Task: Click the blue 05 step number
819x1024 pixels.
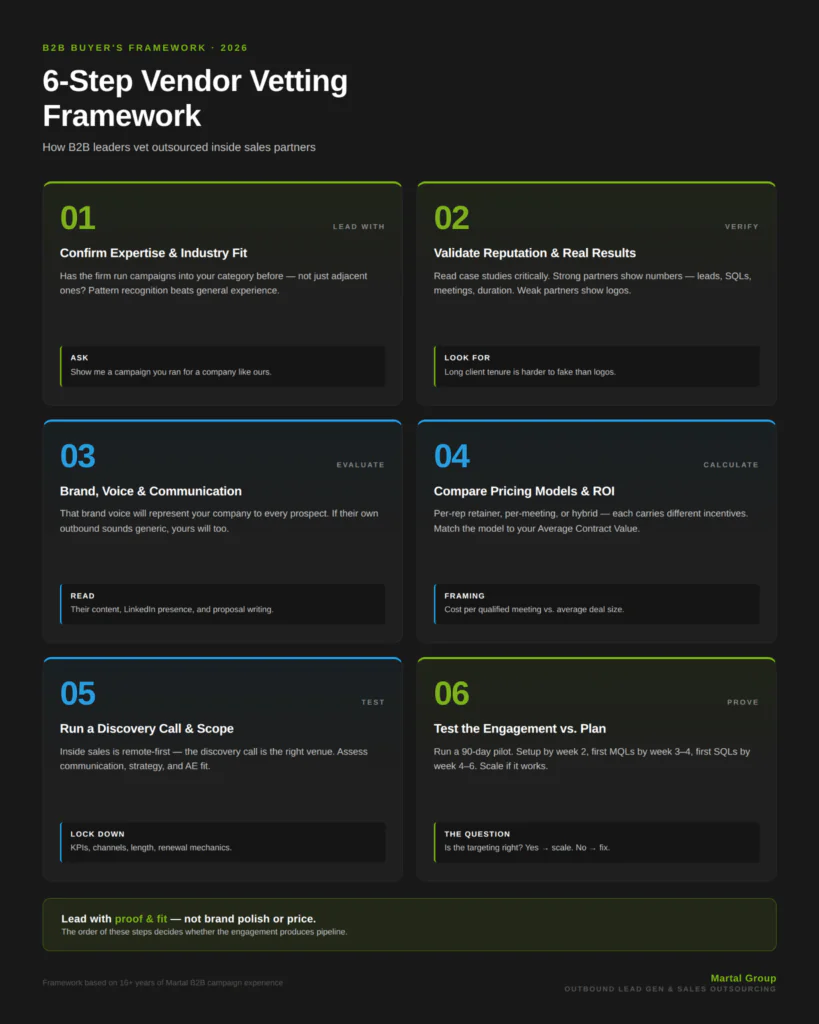Action: [x=78, y=694]
